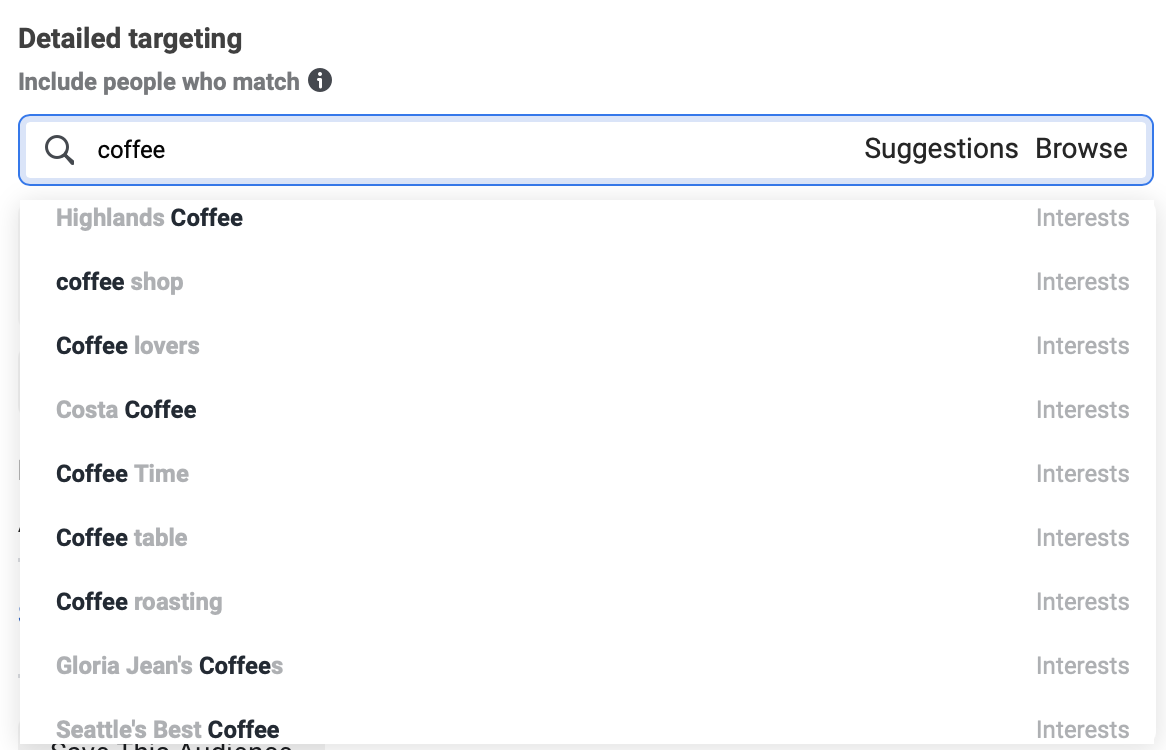Viewport: 1166px width, 750px height.
Task: Open the Browse option in the search bar
Action: [x=1081, y=149]
